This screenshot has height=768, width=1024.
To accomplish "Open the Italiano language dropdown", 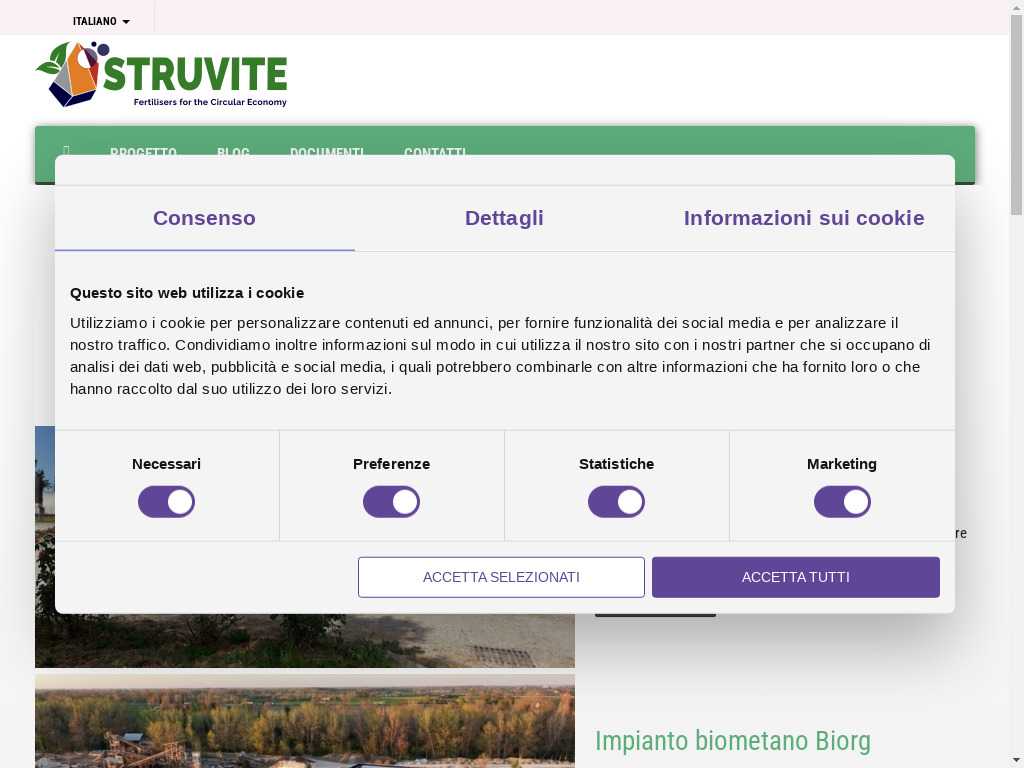I will pyautogui.click(x=101, y=21).
